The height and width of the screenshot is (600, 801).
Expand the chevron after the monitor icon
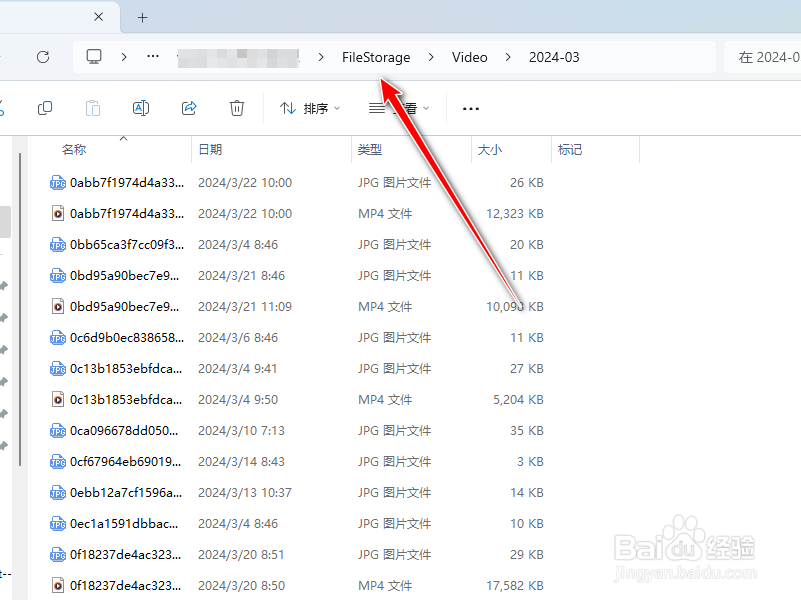[x=124, y=57]
